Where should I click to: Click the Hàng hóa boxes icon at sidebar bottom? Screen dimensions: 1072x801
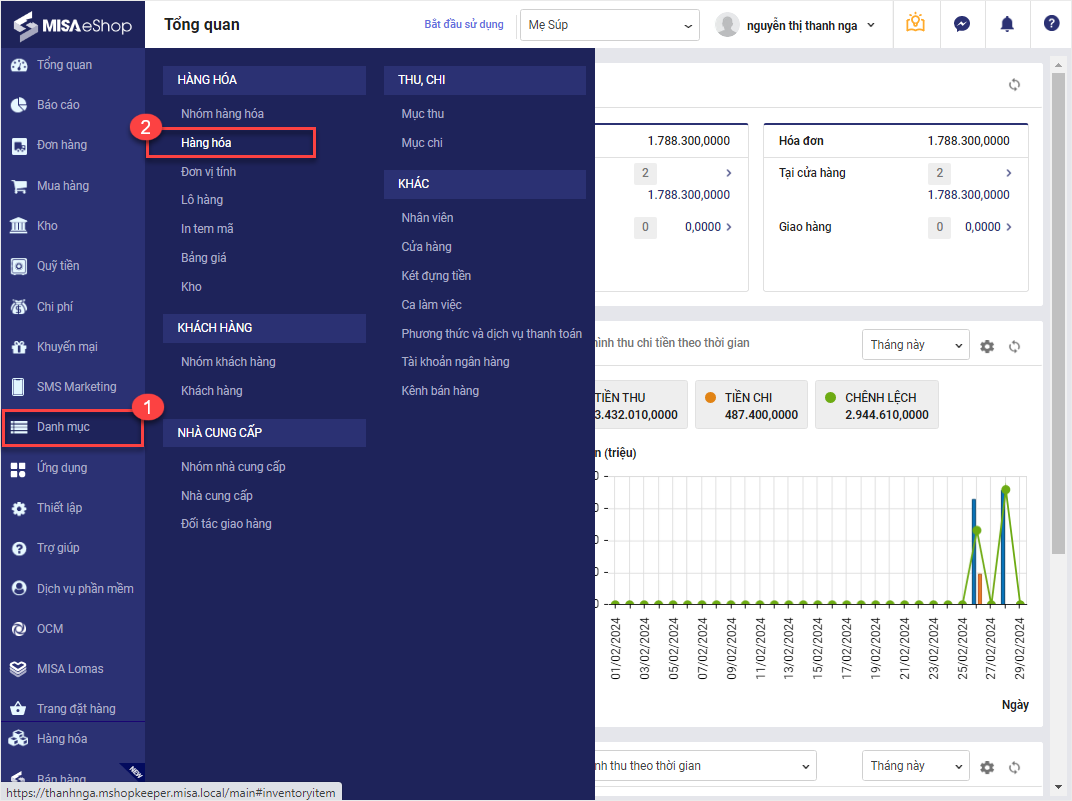click(x=19, y=739)
